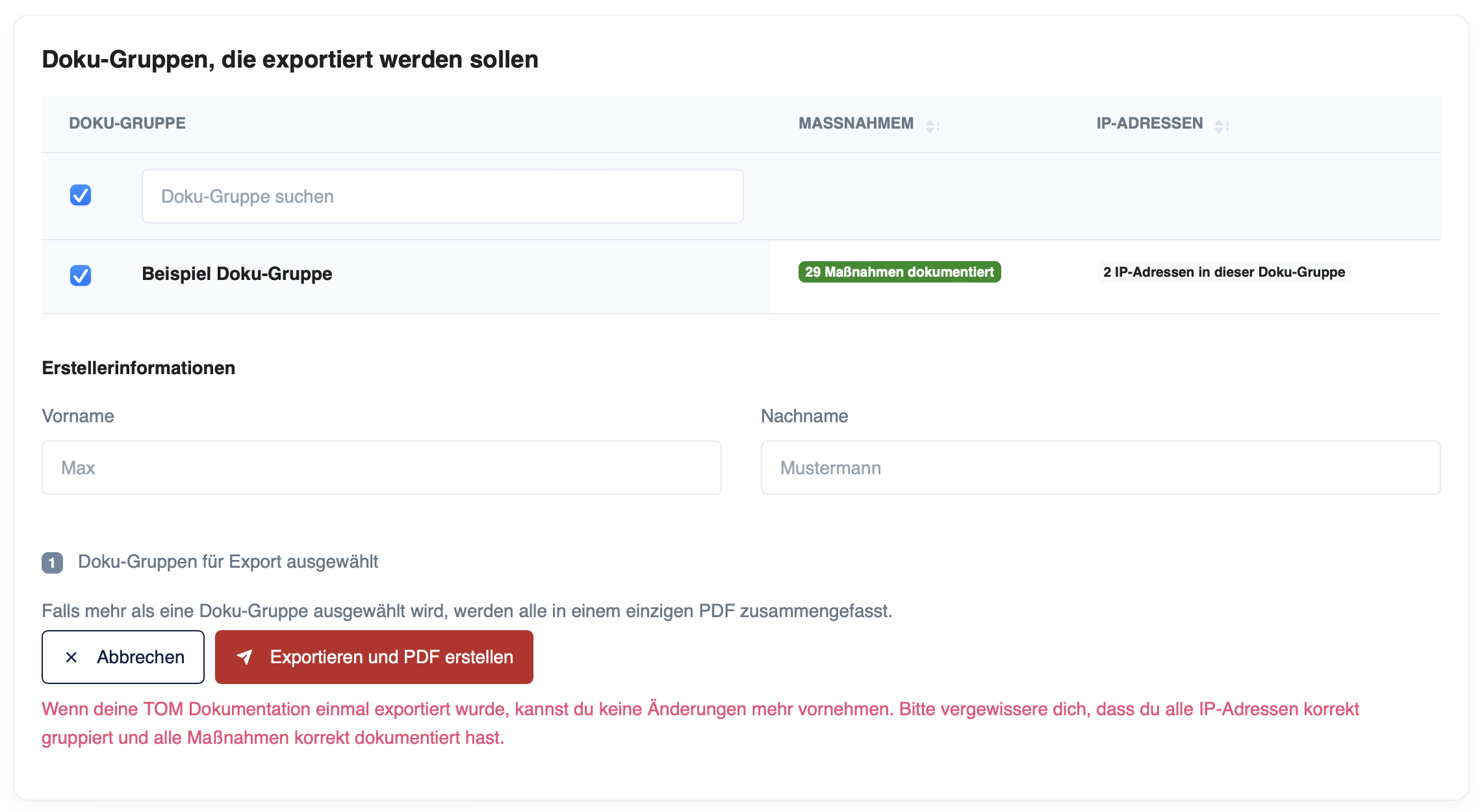Toggle the select-all Doku-Gruppen checkbox

(81, 195)
